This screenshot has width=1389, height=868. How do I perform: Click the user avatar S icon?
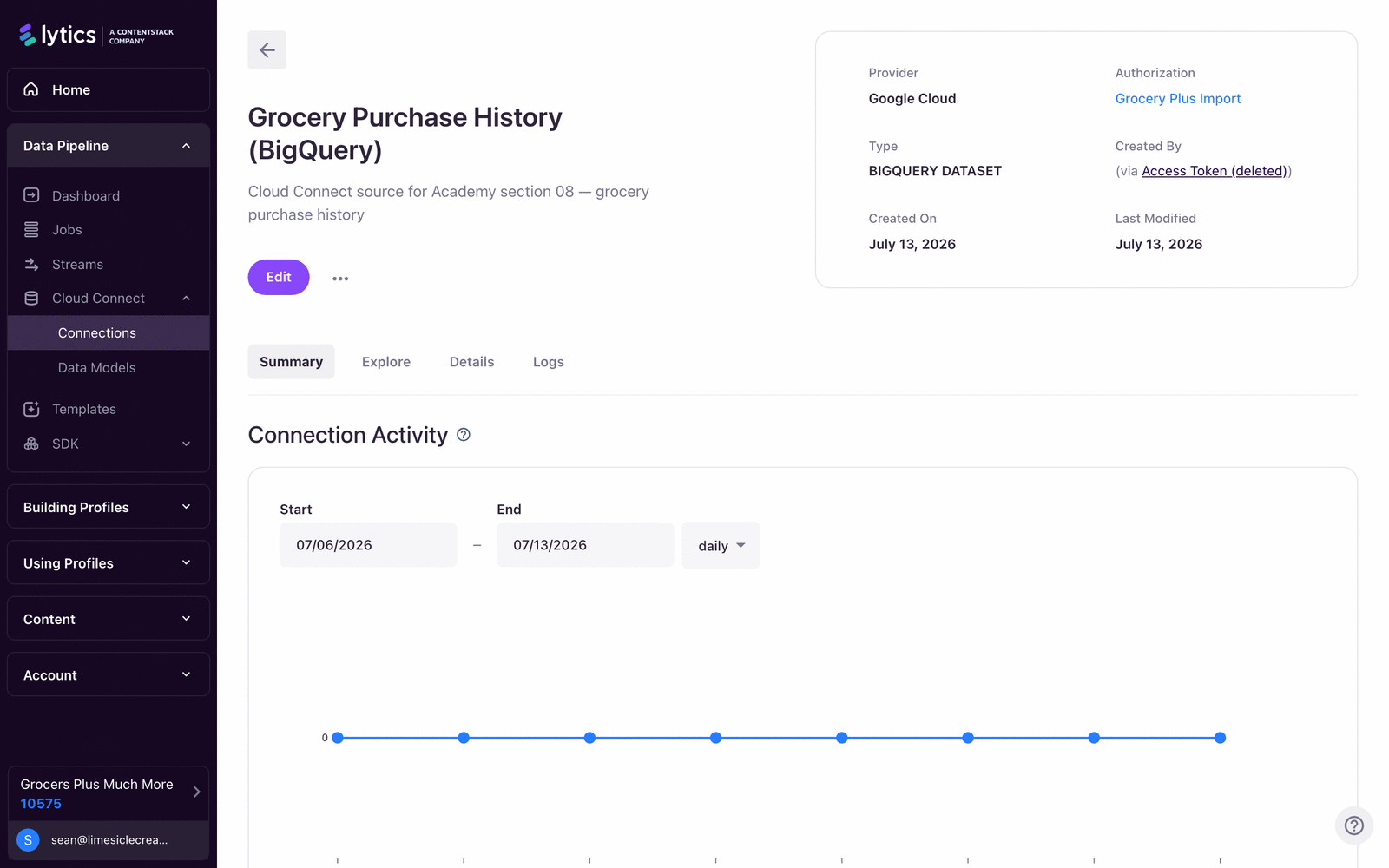(28, 839)
